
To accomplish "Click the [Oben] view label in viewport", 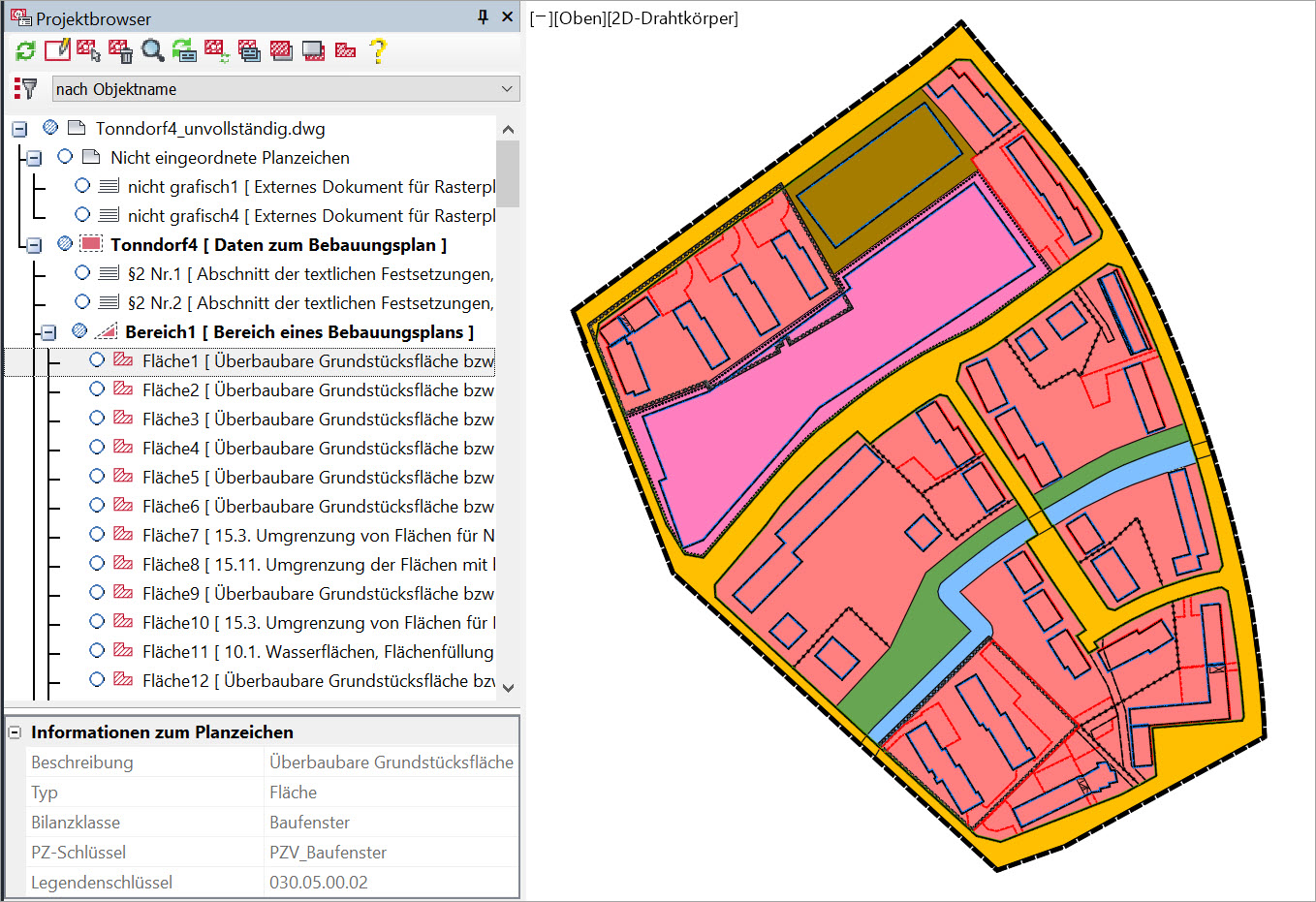I will tap(579, 18).
